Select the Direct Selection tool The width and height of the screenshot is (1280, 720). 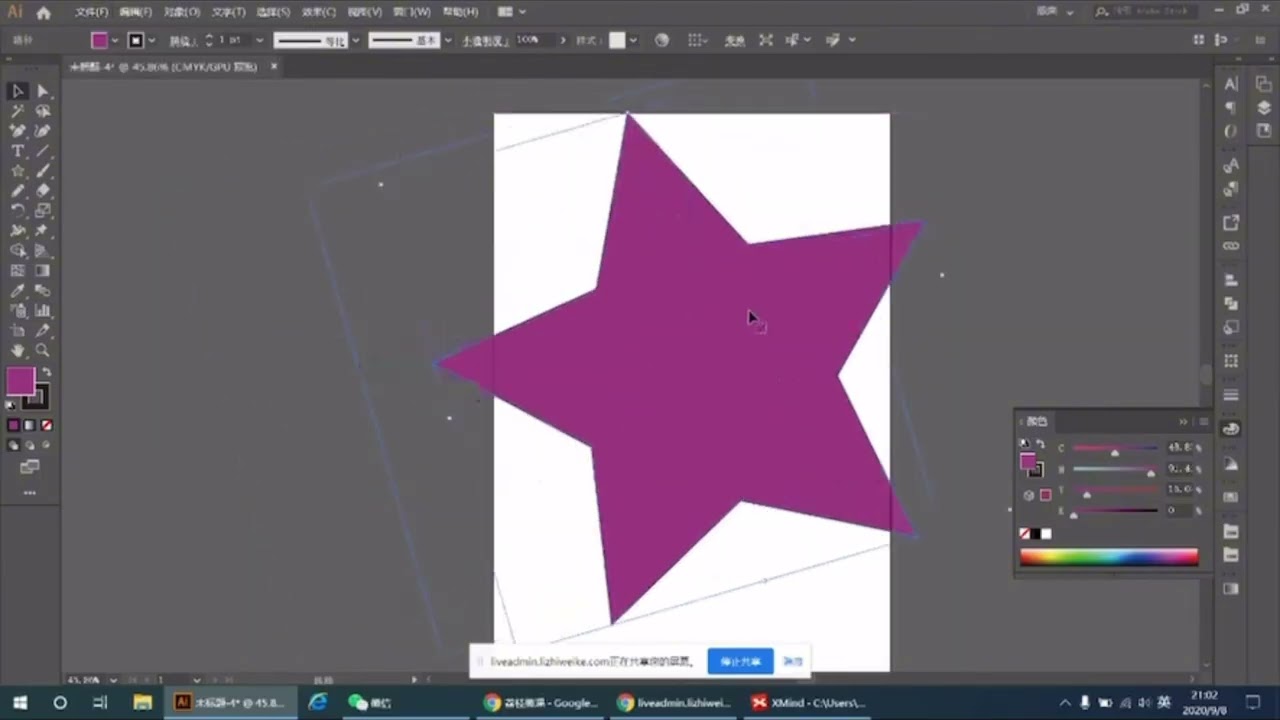coord(43,91)
